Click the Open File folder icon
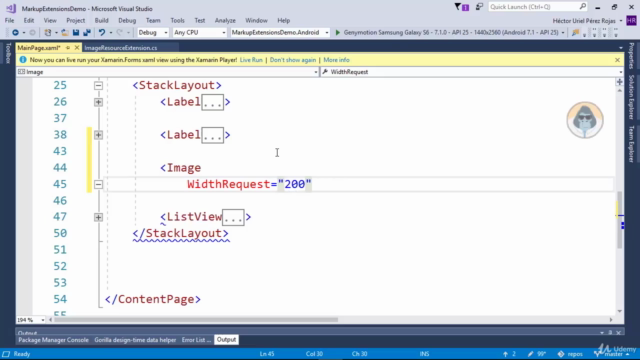 coord(64,33)
